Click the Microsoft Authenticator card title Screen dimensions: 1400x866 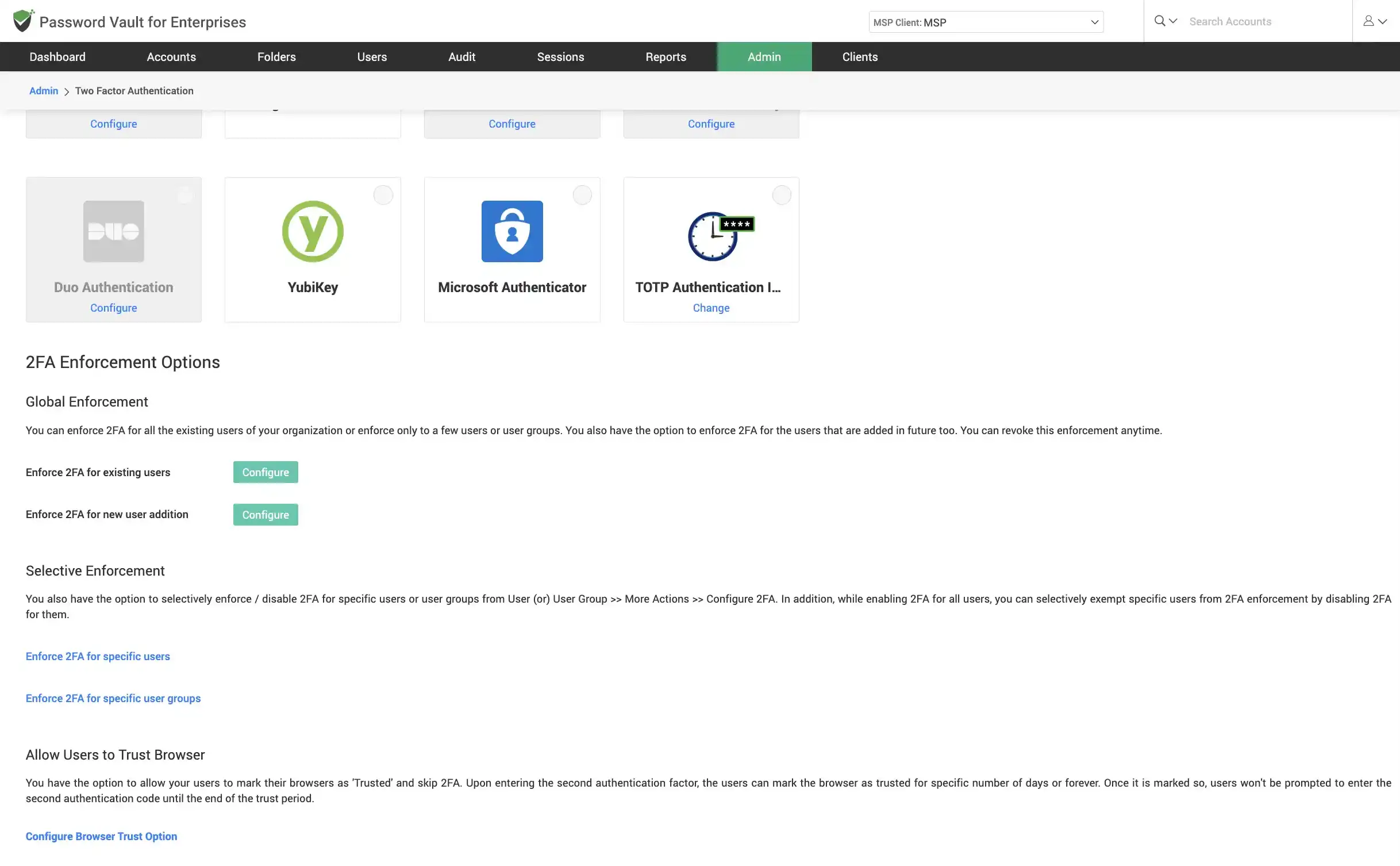(x=512, y=287)
